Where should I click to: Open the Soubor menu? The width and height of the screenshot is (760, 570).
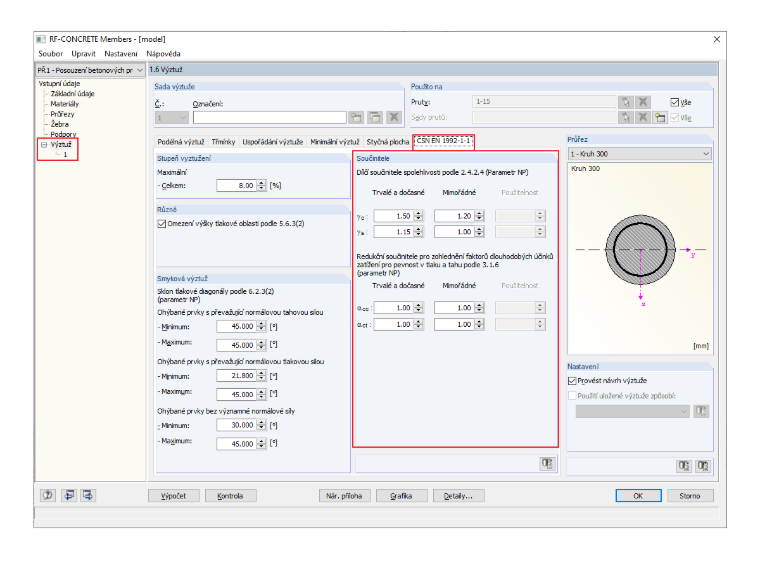coord(50,54)
